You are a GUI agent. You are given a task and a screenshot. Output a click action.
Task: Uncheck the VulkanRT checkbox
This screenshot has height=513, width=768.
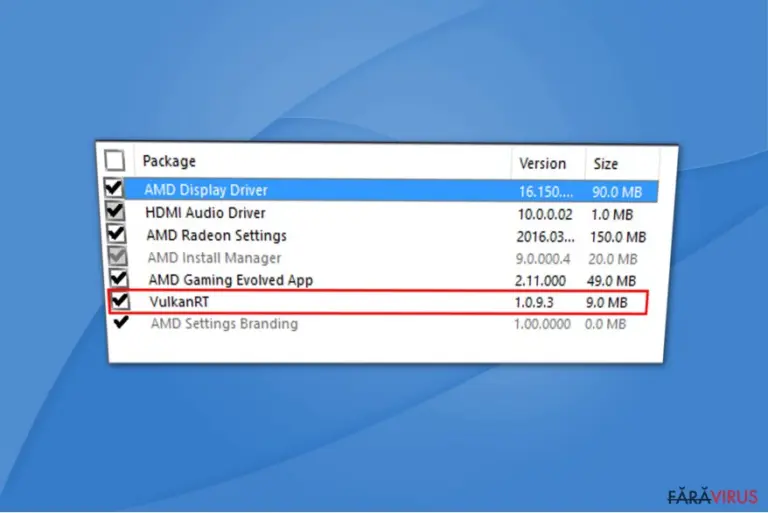[x=120, y=300]
